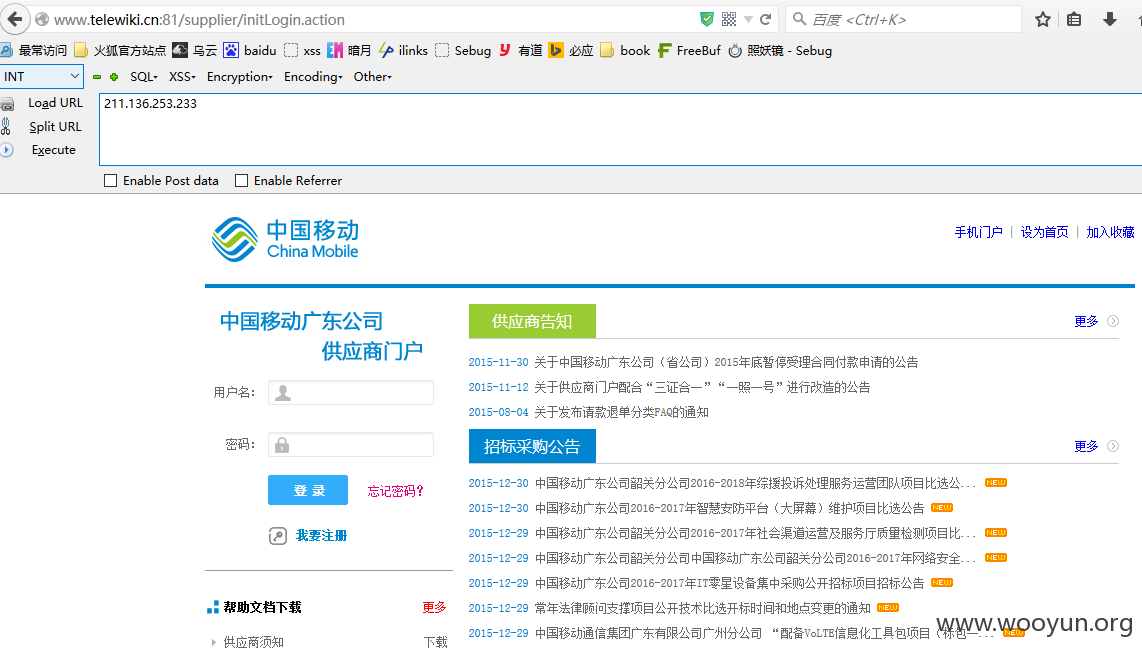
Task: Click the 忘记密码? link
Action: click(x=395, y=491)
